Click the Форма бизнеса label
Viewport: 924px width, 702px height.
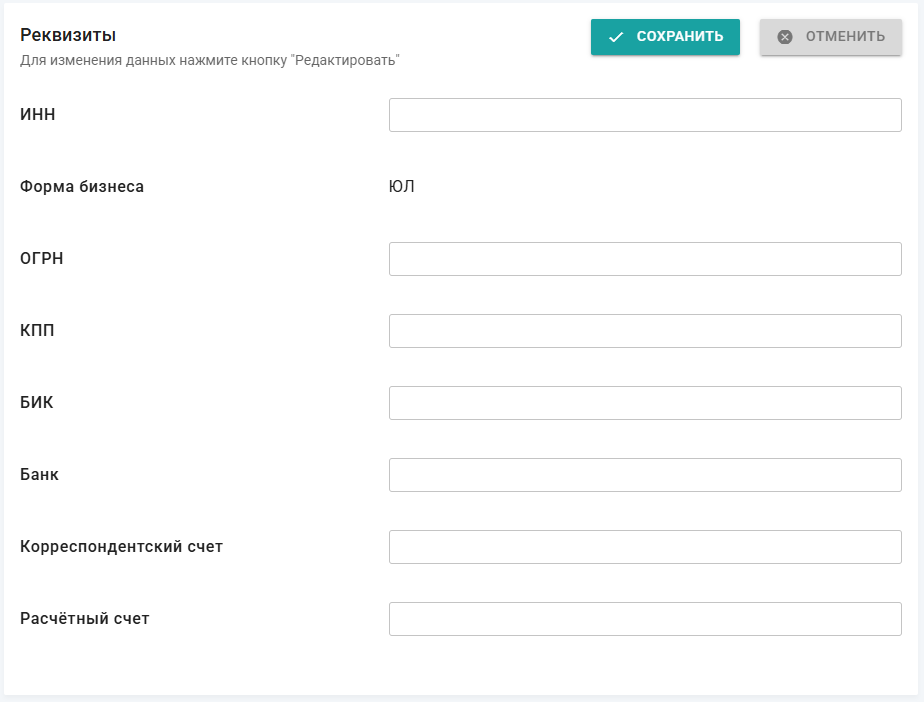pyautogui.click(x=82, y=186)
